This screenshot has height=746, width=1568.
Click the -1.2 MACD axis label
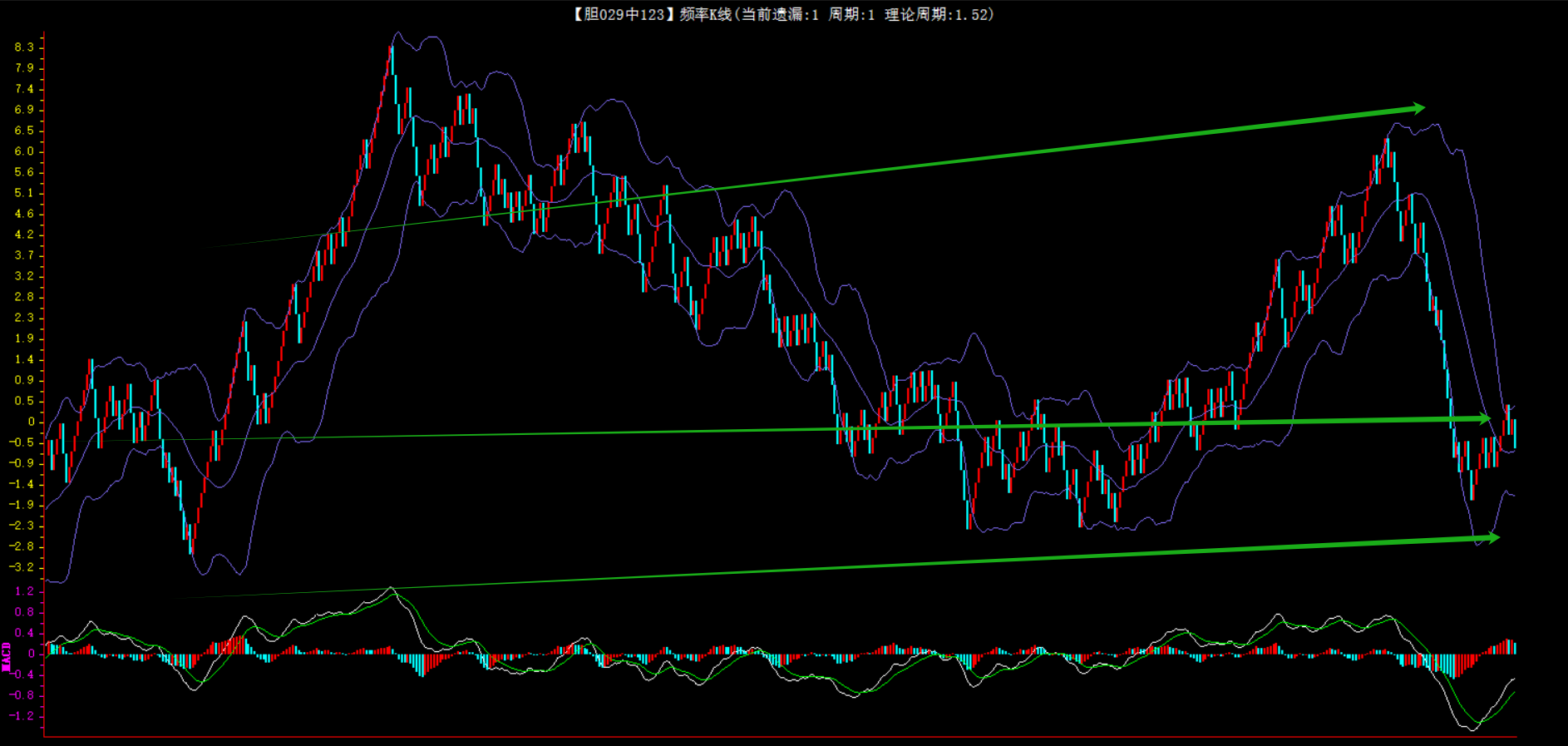click(x=22, y=716)
